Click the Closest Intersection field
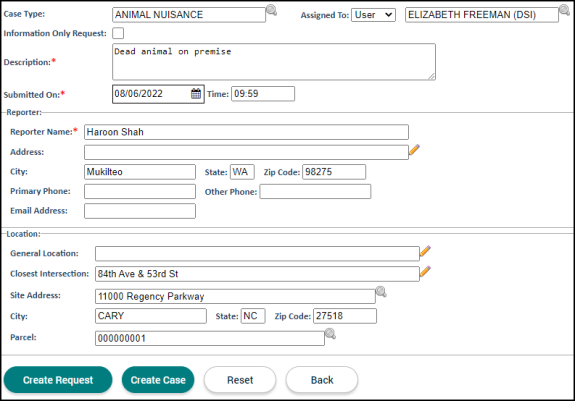The image size is (575, 401). click(257, 274)
